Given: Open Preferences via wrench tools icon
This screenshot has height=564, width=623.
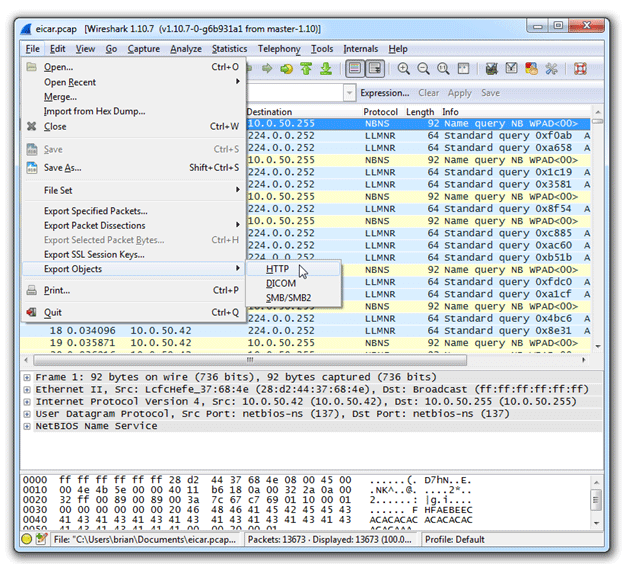Looking at the screenshot, I should [551, 69].
